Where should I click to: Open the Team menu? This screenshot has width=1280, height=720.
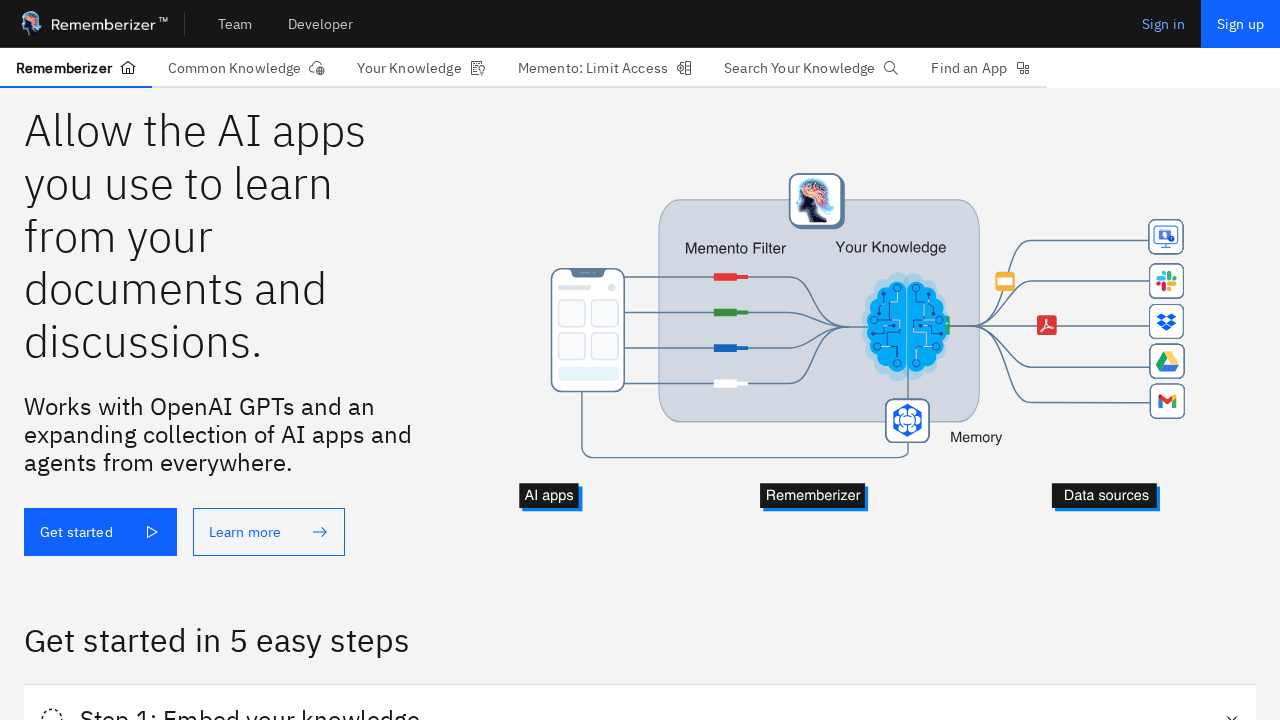tap(235, 24)
